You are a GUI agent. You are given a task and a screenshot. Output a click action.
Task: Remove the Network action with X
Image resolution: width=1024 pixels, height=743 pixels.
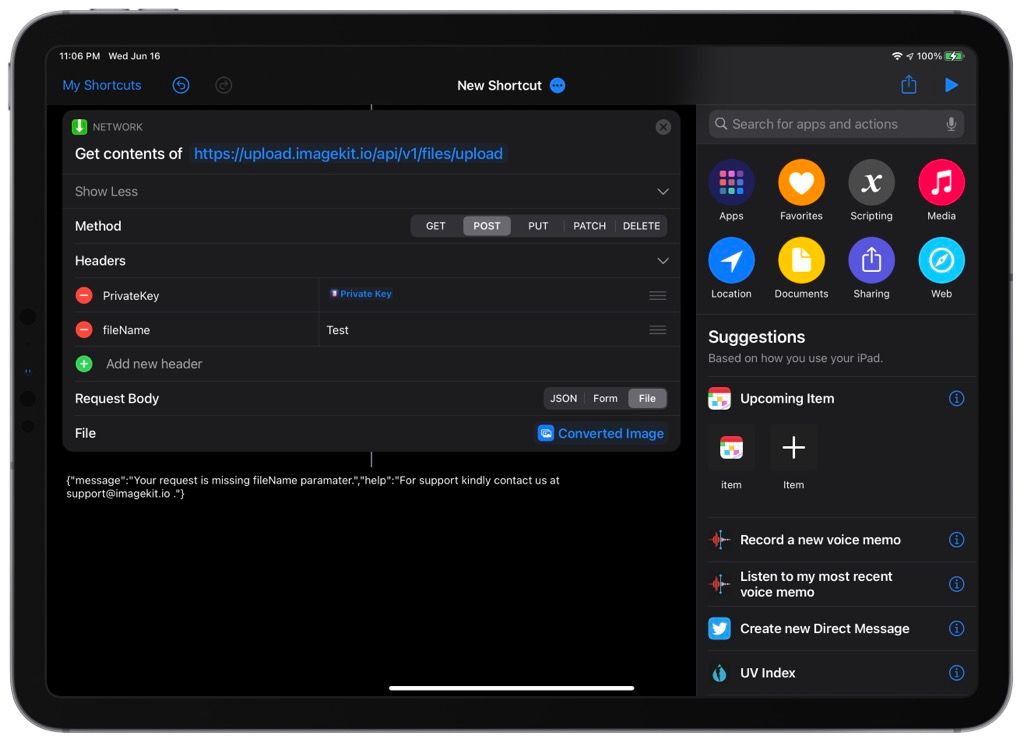(x=663, y=127)
